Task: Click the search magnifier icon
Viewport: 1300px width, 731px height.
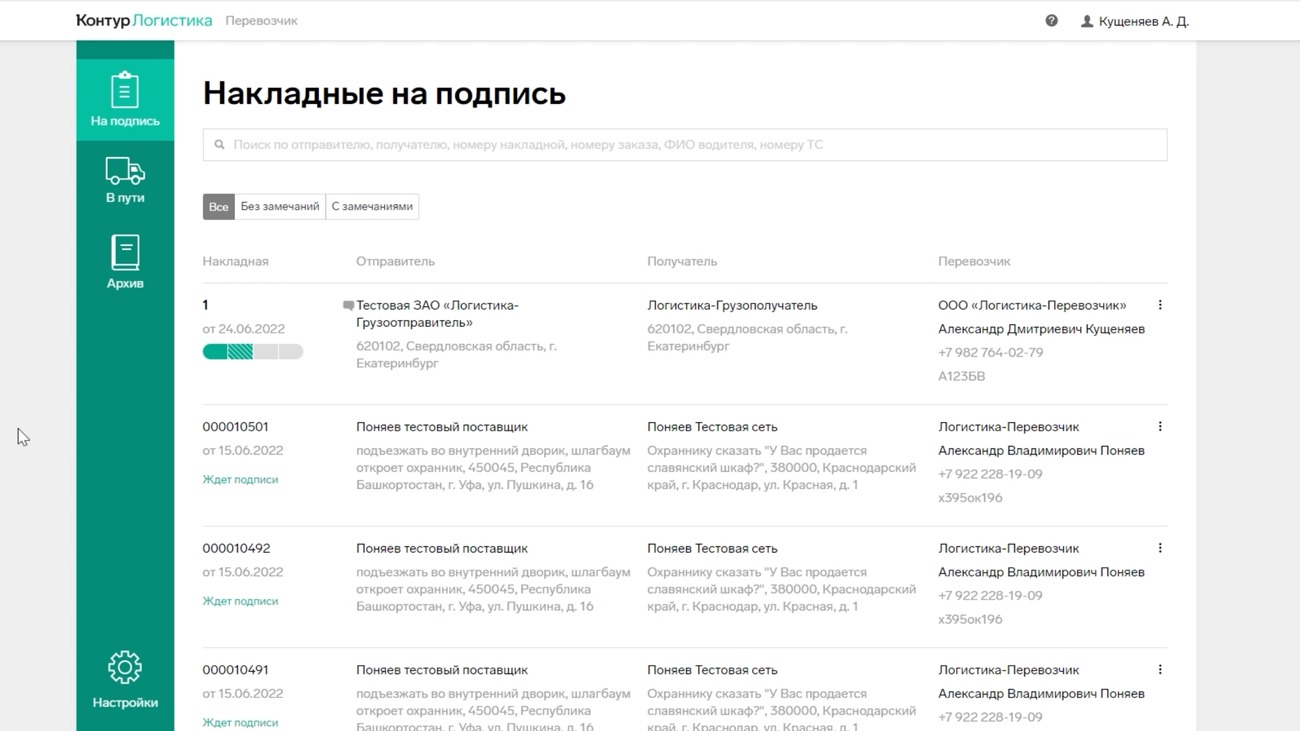Action: point(220,145)
